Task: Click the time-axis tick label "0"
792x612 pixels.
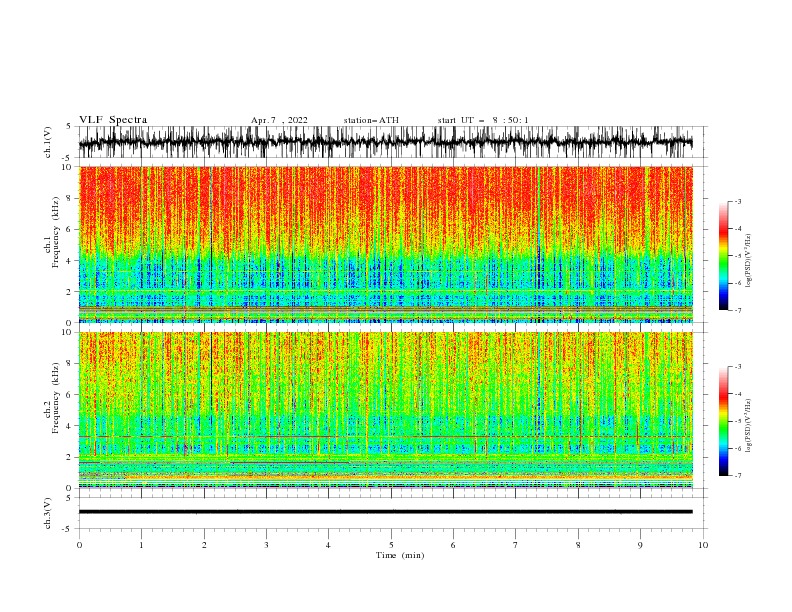Action: click(79, 545)
